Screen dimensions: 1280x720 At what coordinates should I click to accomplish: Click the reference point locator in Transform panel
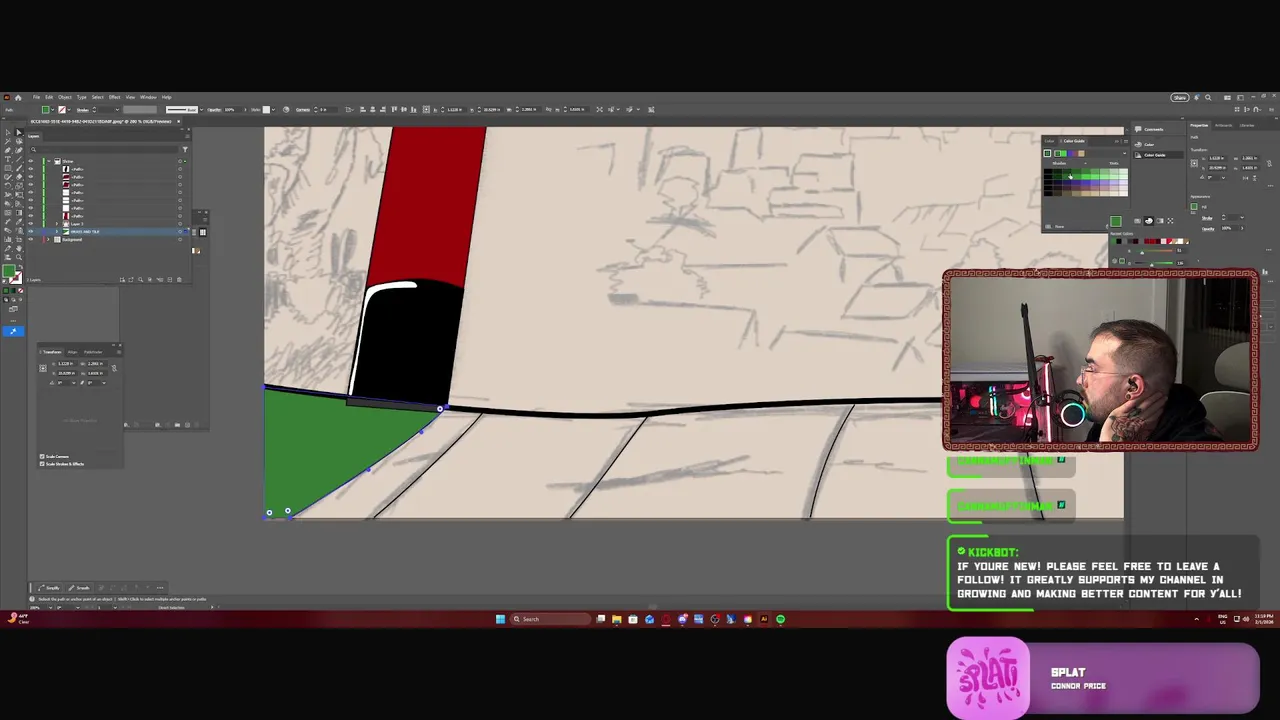pos(42,368)
